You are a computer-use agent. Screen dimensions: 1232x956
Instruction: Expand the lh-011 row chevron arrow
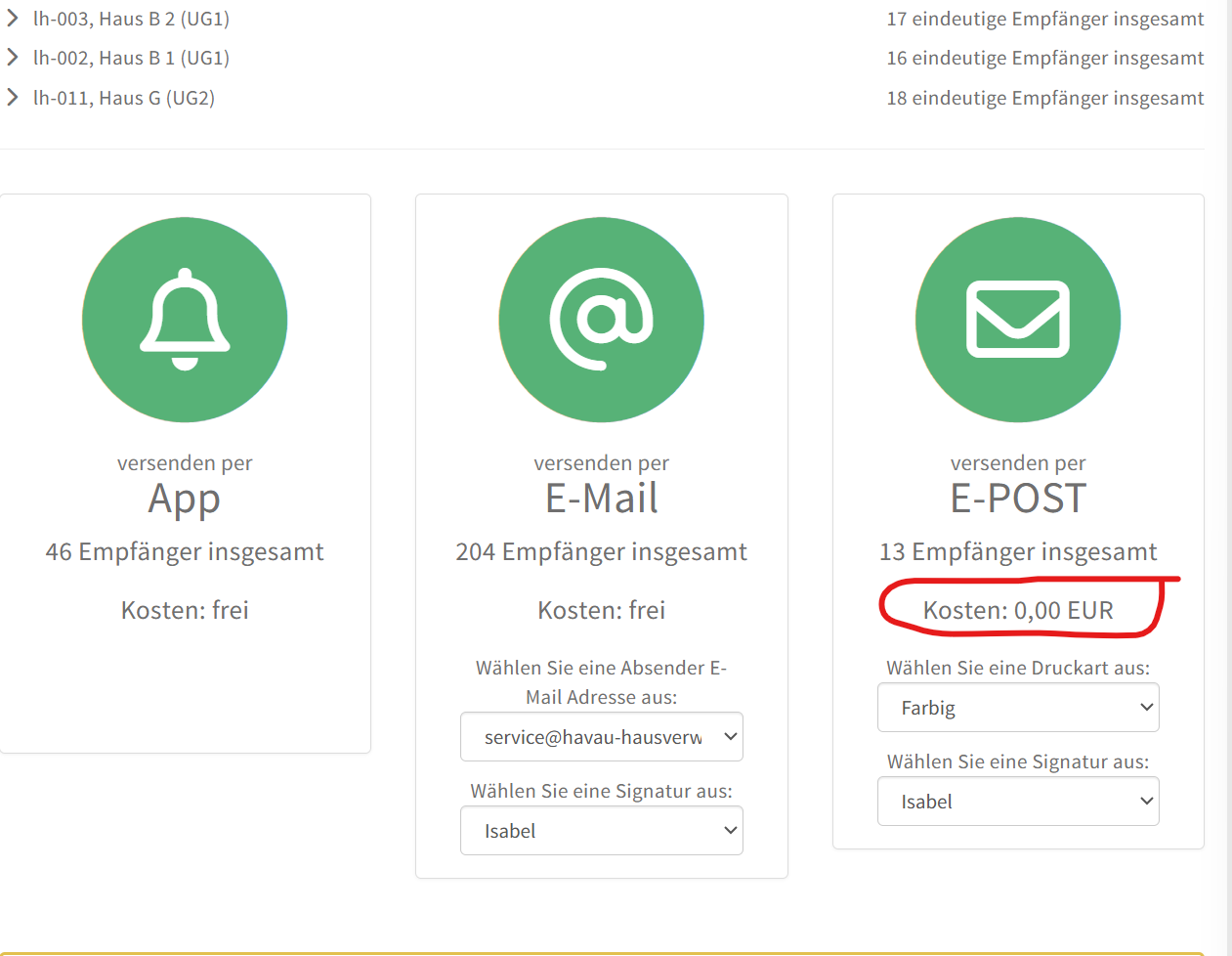(13, 98)
